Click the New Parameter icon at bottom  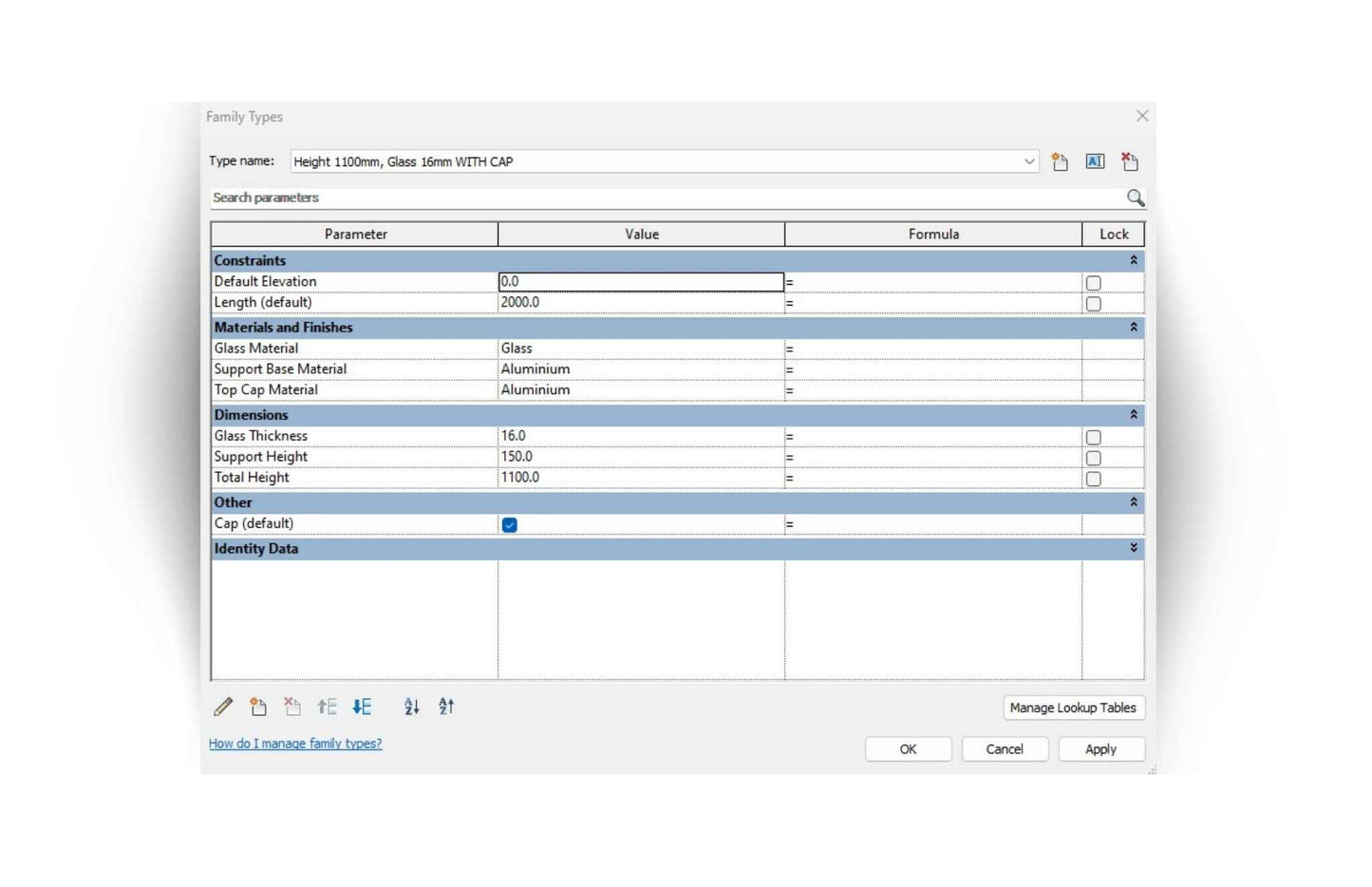pos(258,707)
